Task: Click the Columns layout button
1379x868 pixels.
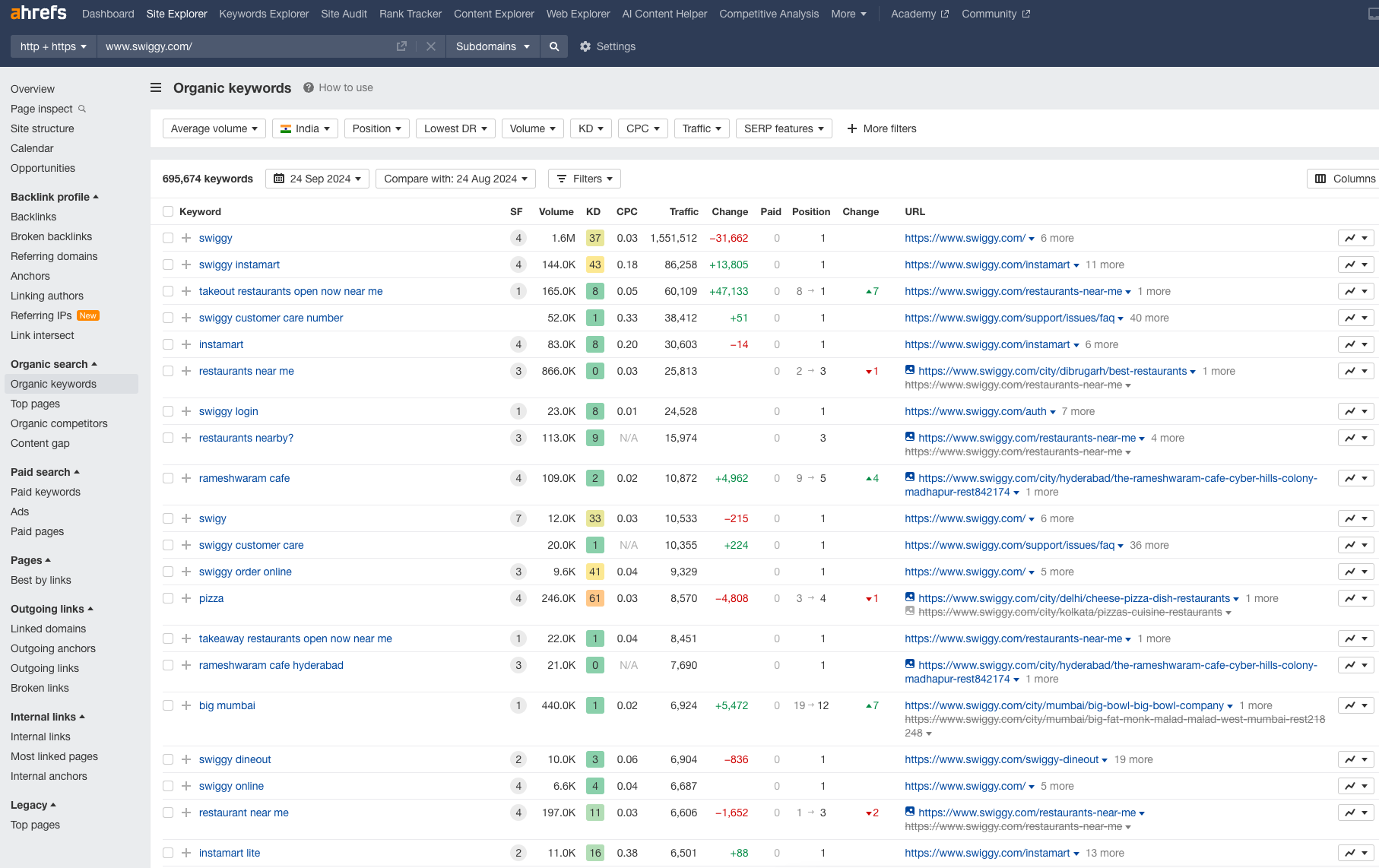Action: 1344,179
